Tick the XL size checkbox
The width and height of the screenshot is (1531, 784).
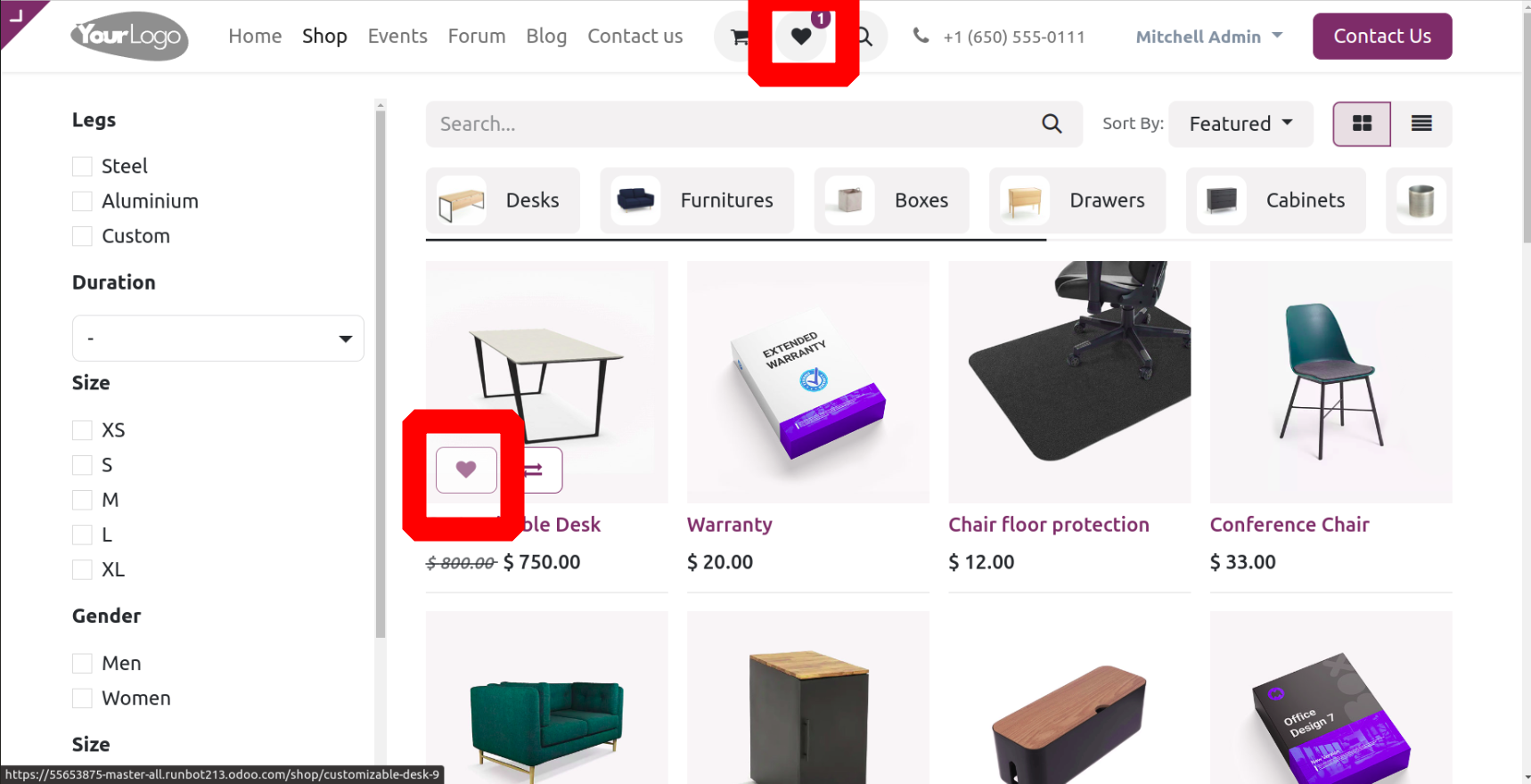tap(82, 570)
